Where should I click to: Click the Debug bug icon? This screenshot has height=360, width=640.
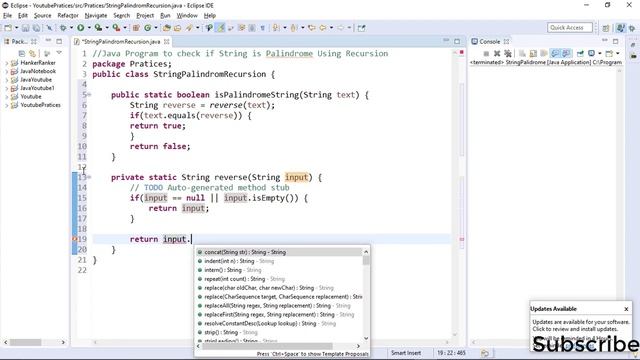tap(63, 28)
